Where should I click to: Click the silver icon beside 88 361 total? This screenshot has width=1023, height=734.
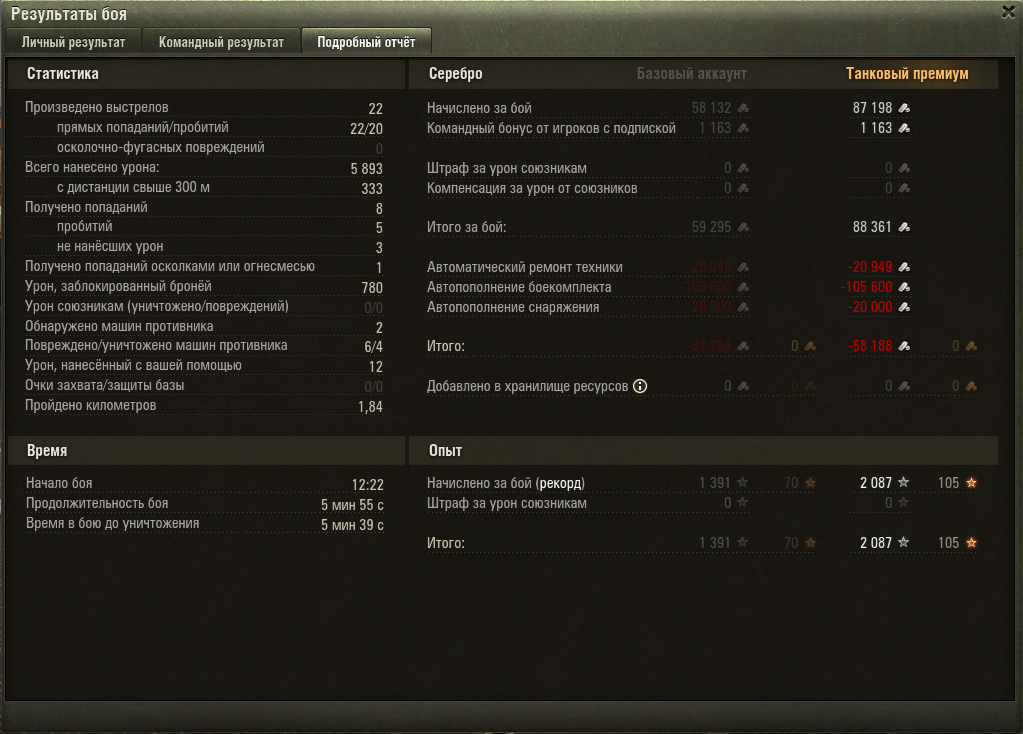click(x=904, y=227)
